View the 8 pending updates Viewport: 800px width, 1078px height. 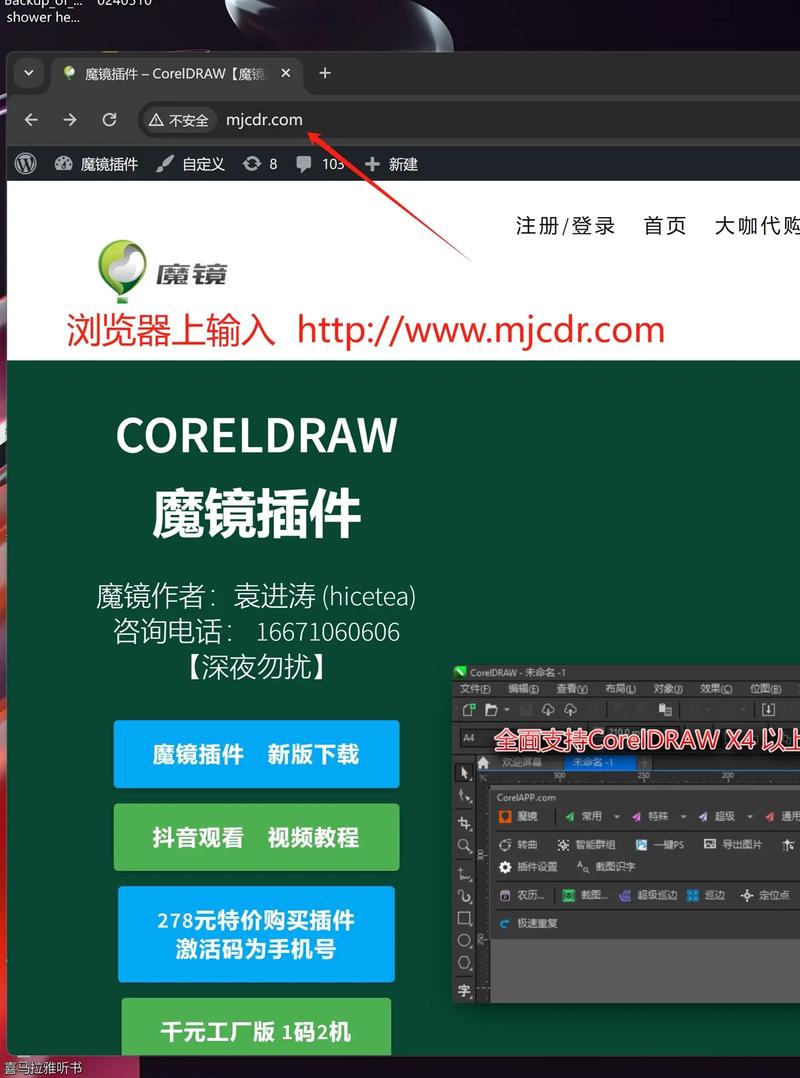pos(260,164)
